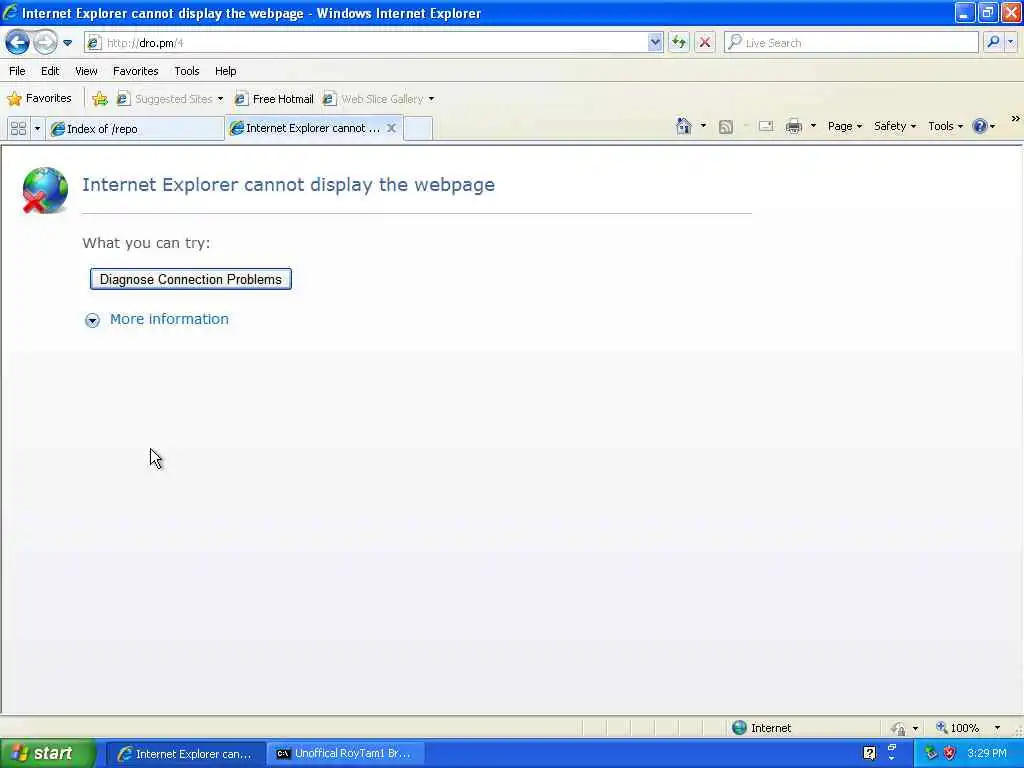Click Add to Favorites Bar star icon
Screen dimensions: 1024x768
click(x=100, y=99)
